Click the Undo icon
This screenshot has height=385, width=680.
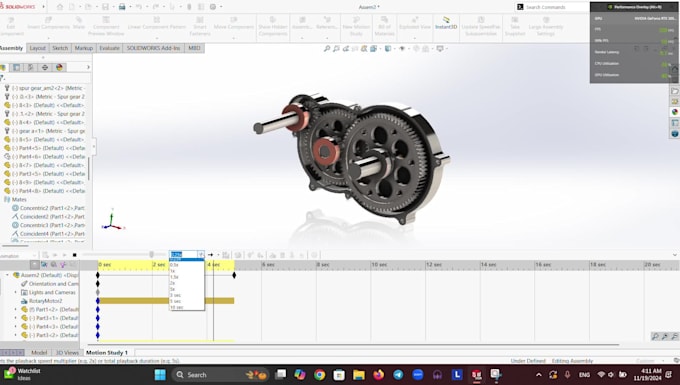coord(139,7)
